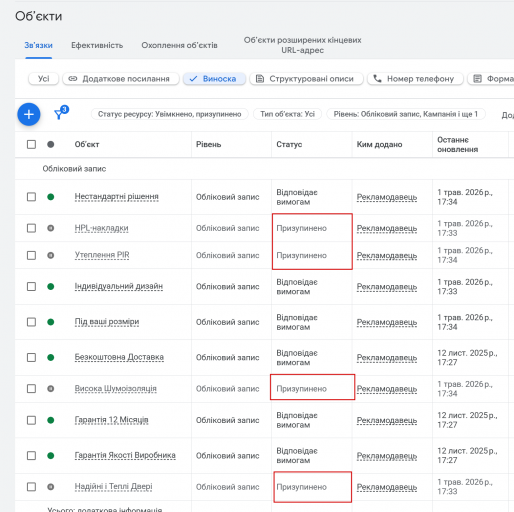The image size is (514, 512).
Task: Click status dot in the table header
Action: tap(51, 144)
